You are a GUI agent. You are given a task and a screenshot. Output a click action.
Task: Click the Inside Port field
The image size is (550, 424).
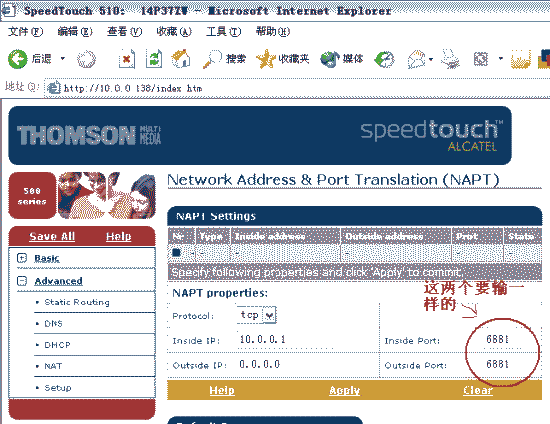click(x=502, y=339)
